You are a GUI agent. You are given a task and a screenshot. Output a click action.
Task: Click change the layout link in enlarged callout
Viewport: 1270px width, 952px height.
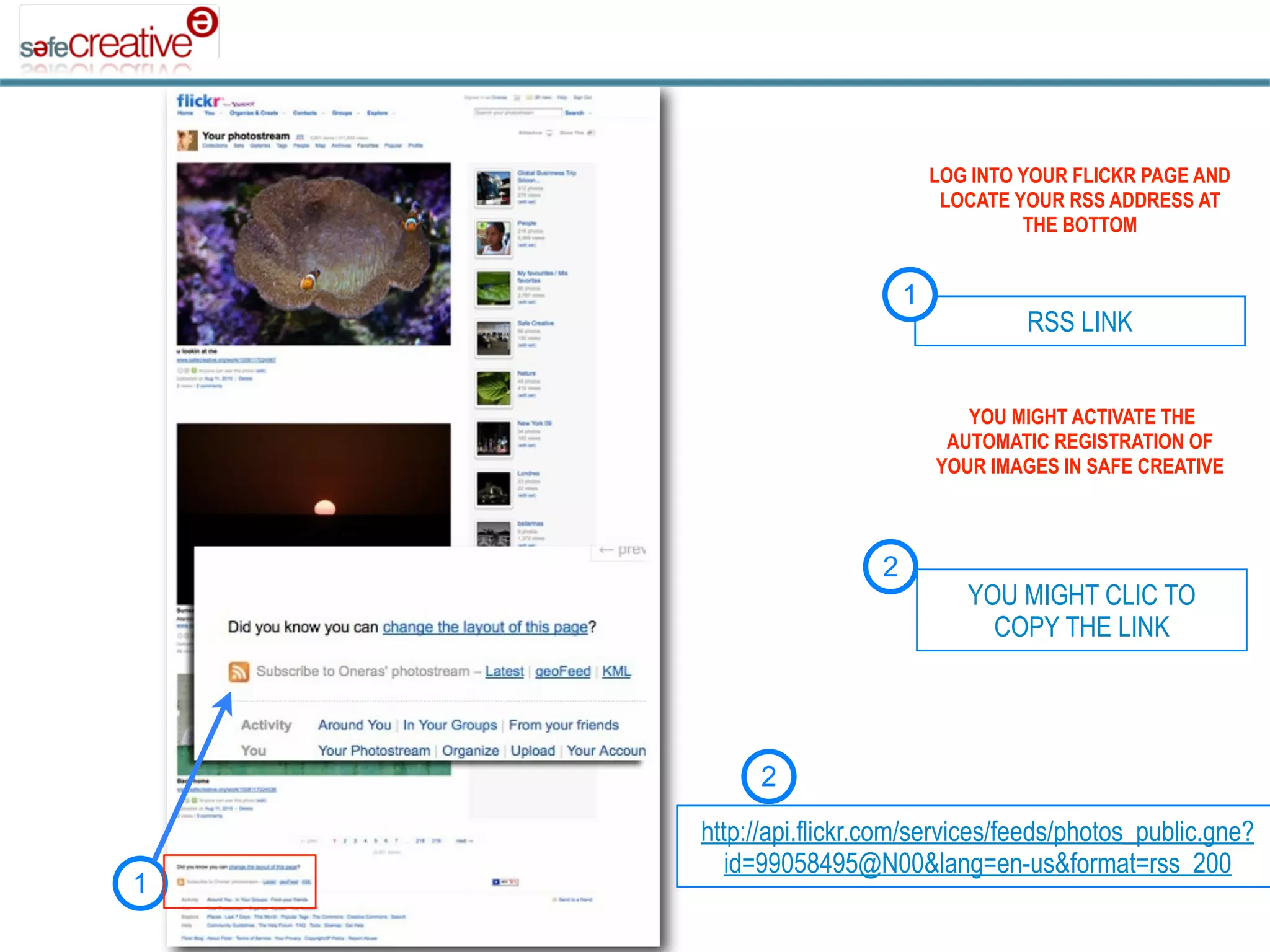[x=485, y=627]
